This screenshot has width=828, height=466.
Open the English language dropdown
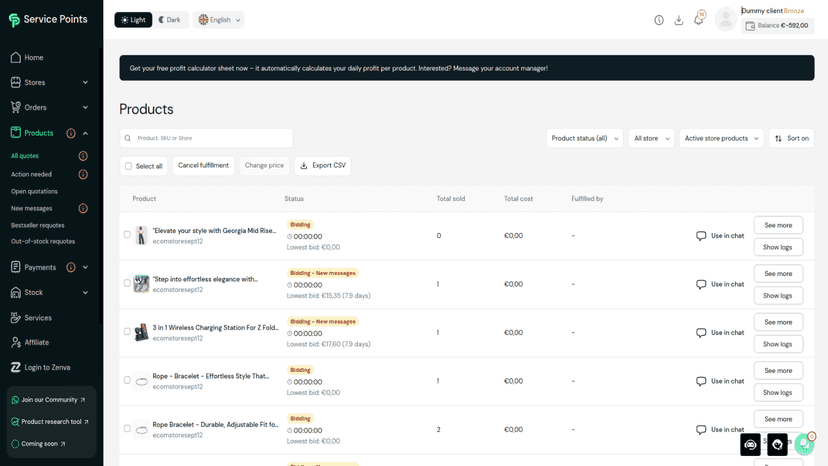tap(219, 20)
